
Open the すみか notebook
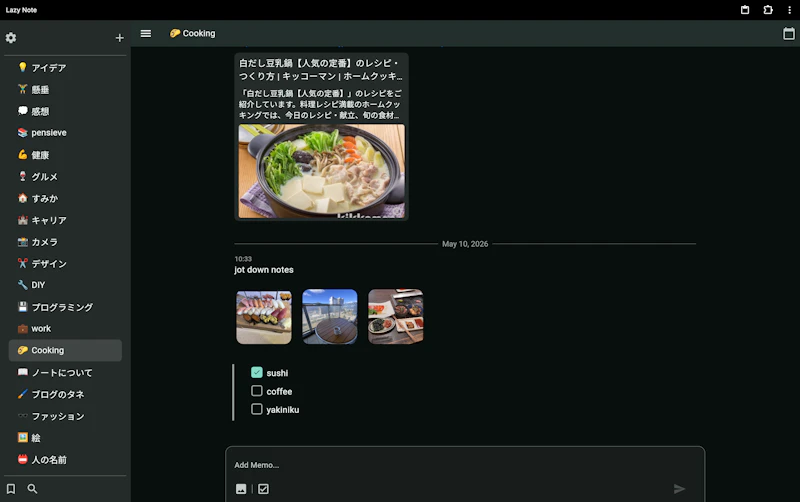pos(65,198)
